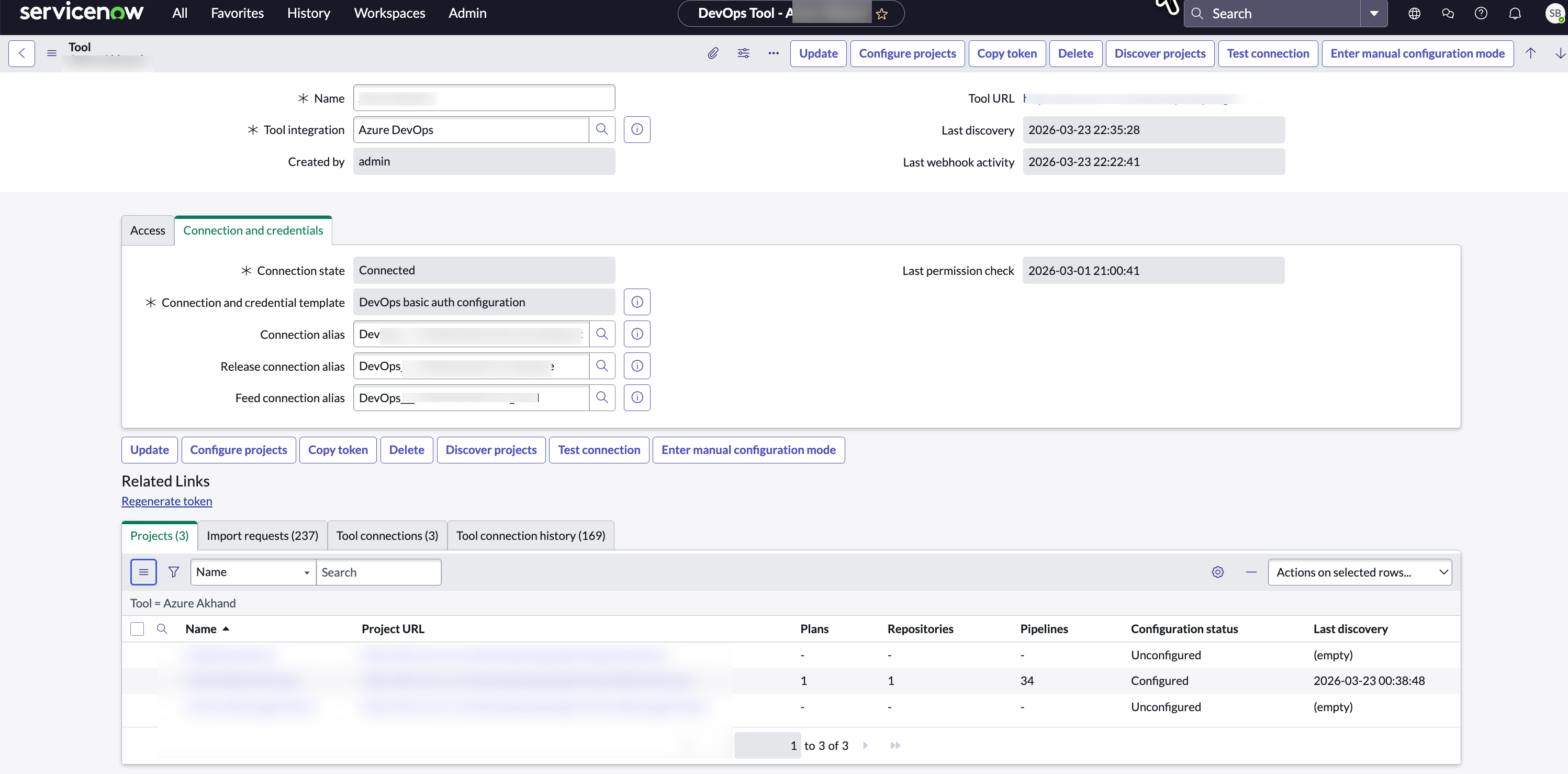Image resolution: width=1568 pixels, height=774 pixels.
Task: Open the form context hamburger menu
Action: click(x=52, y=53)
